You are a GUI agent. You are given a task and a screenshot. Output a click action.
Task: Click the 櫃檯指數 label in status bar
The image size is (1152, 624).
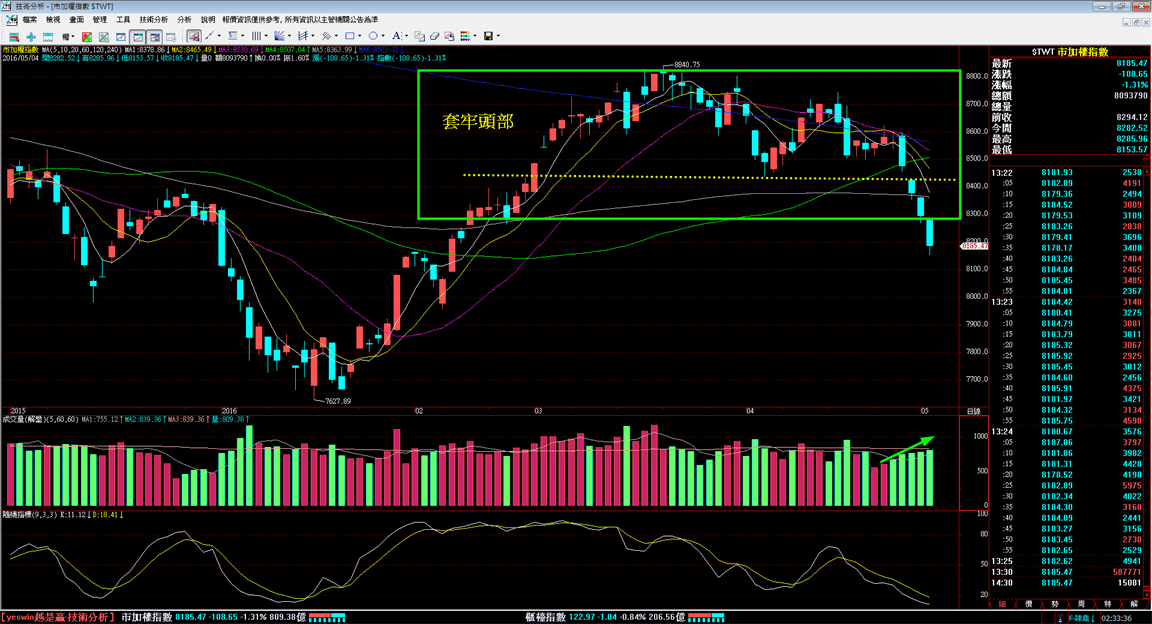545,617
